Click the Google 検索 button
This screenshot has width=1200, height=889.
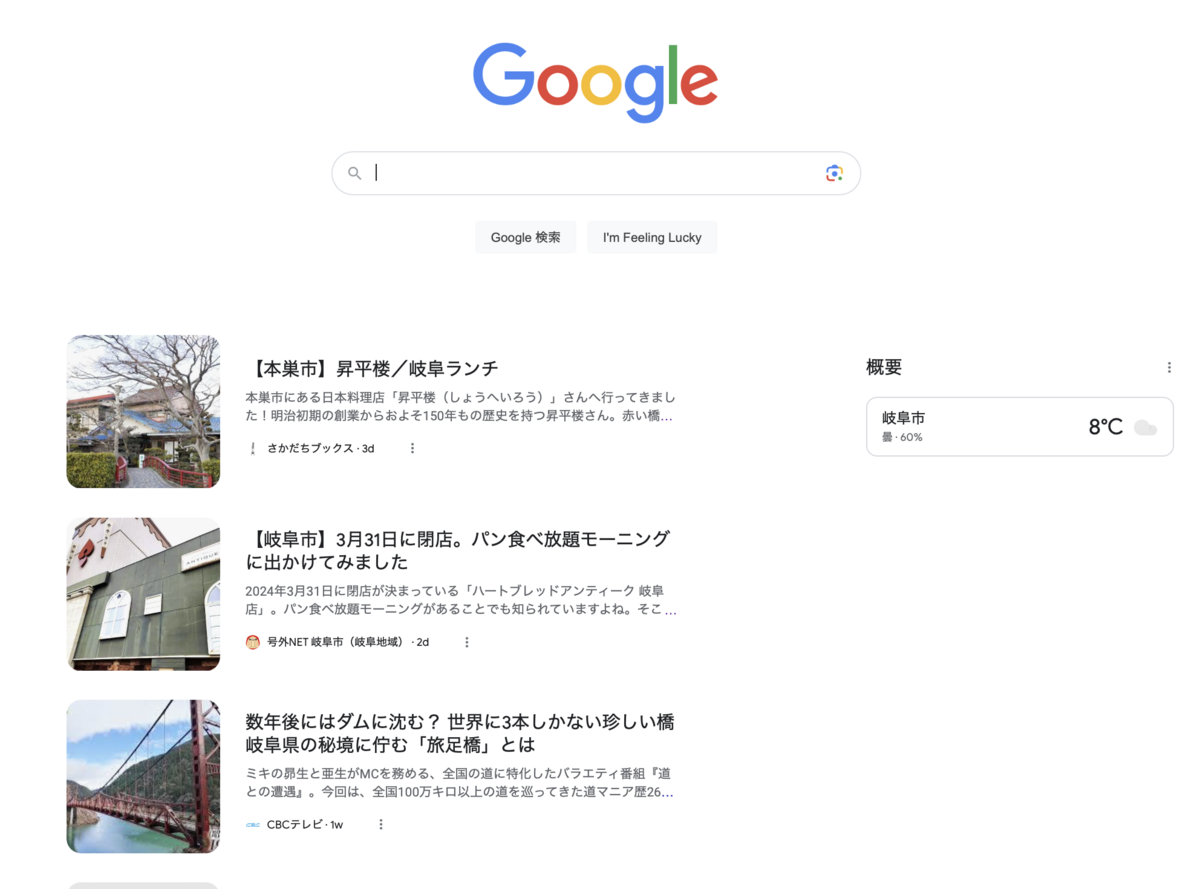525,237
